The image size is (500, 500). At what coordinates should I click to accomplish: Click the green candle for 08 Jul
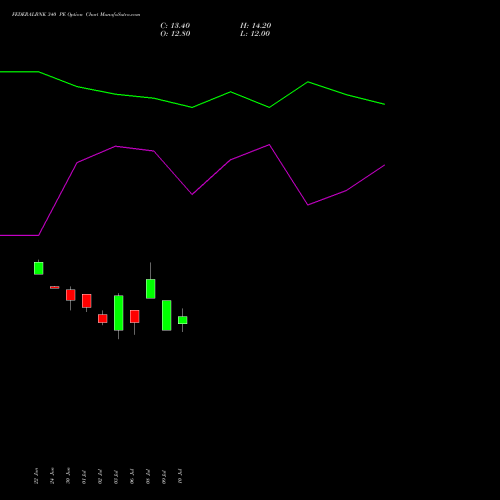click(151, 289)
